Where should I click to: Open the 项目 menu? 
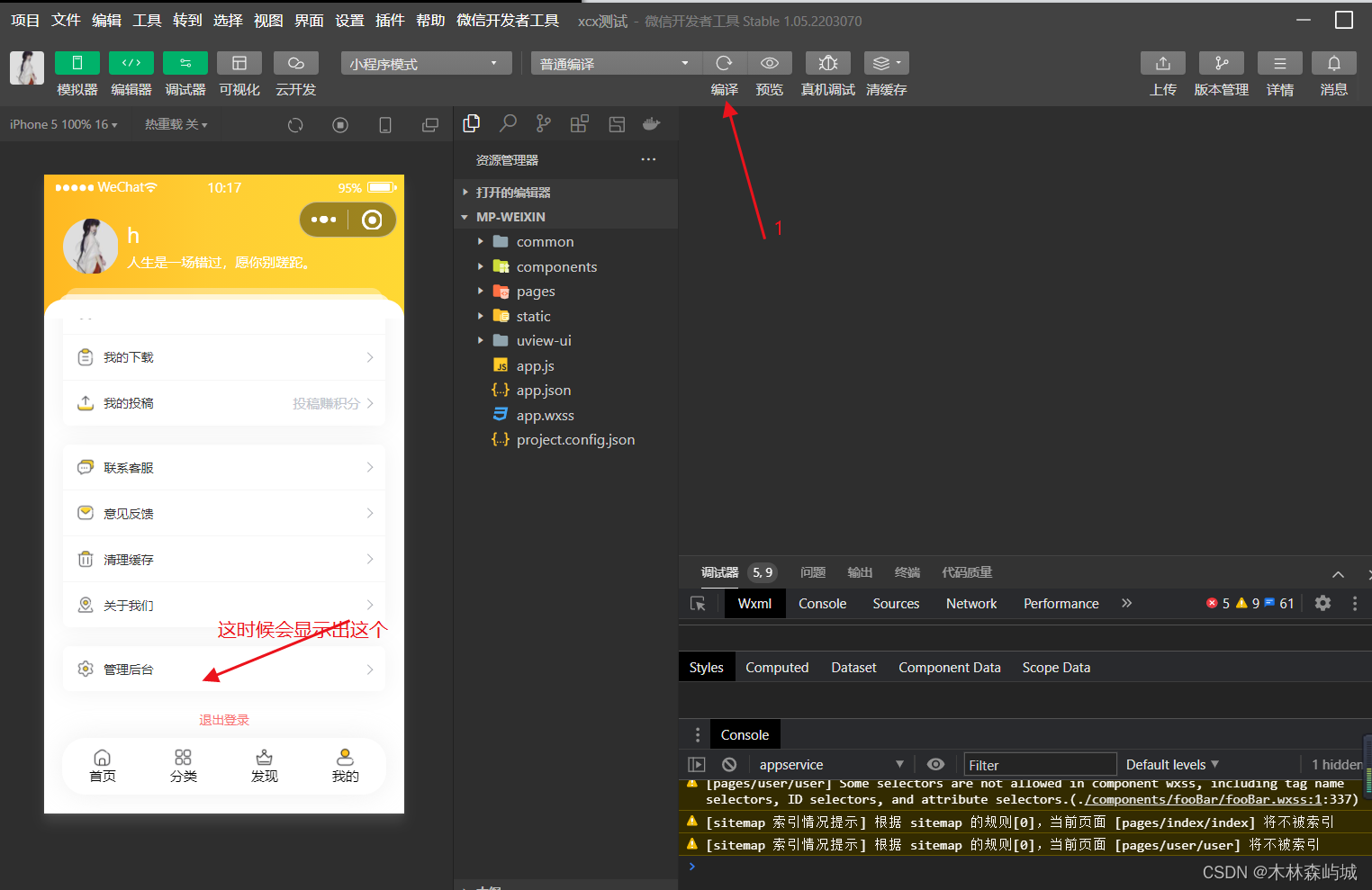(25, 21)
